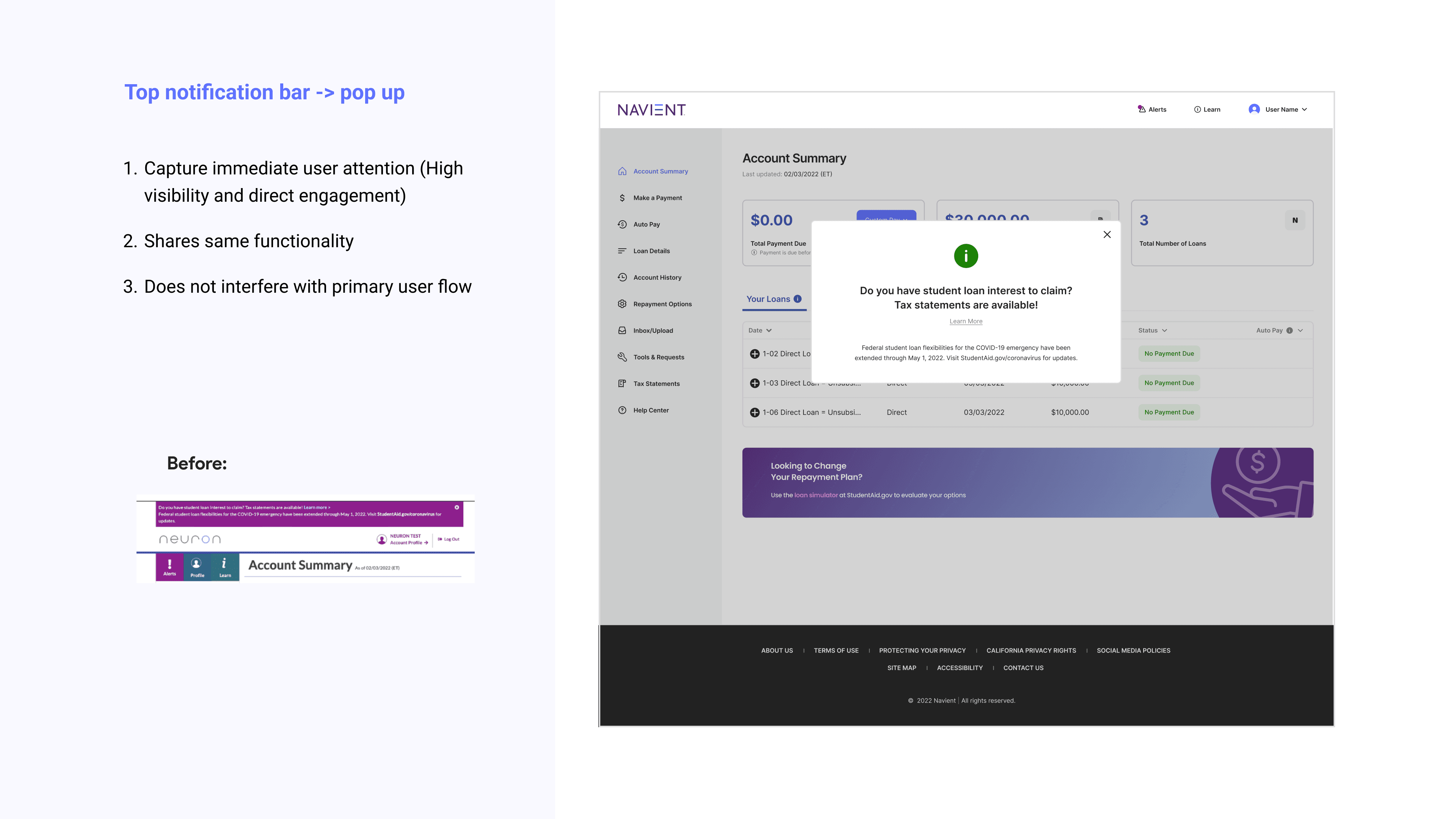
Task: Click the neuron logo in the Before image
Action: (190, 539)
